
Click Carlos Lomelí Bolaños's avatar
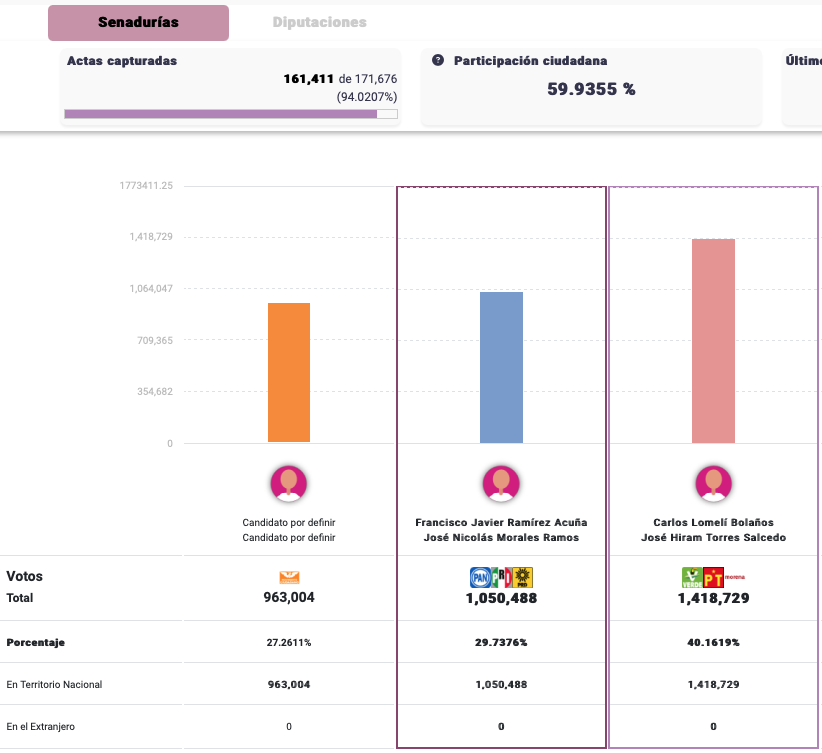(713, 484)
